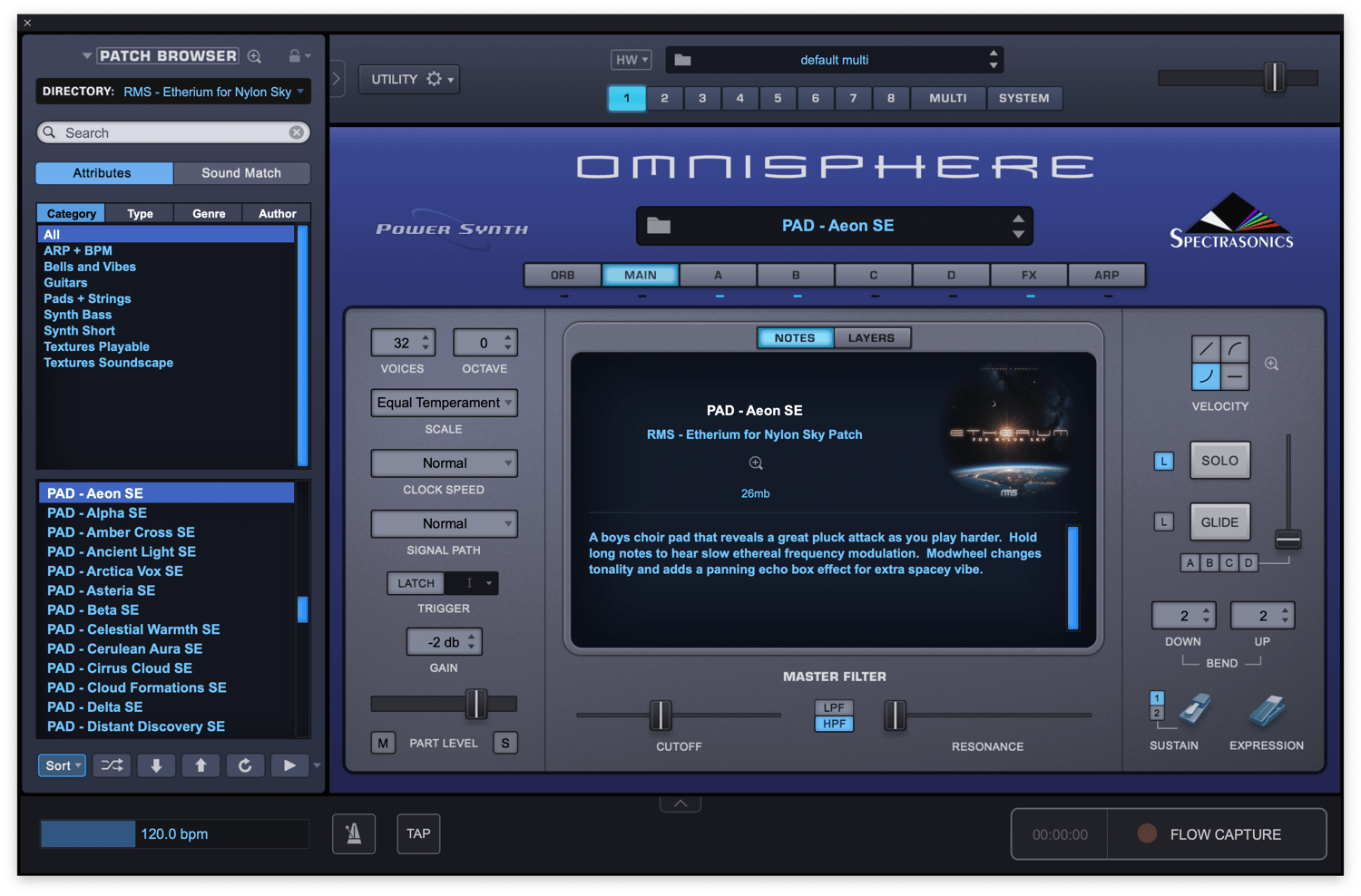Click the Cutoff filter slider handle
This screenshot has height=896, width=1361.
(x=661, y=716)
